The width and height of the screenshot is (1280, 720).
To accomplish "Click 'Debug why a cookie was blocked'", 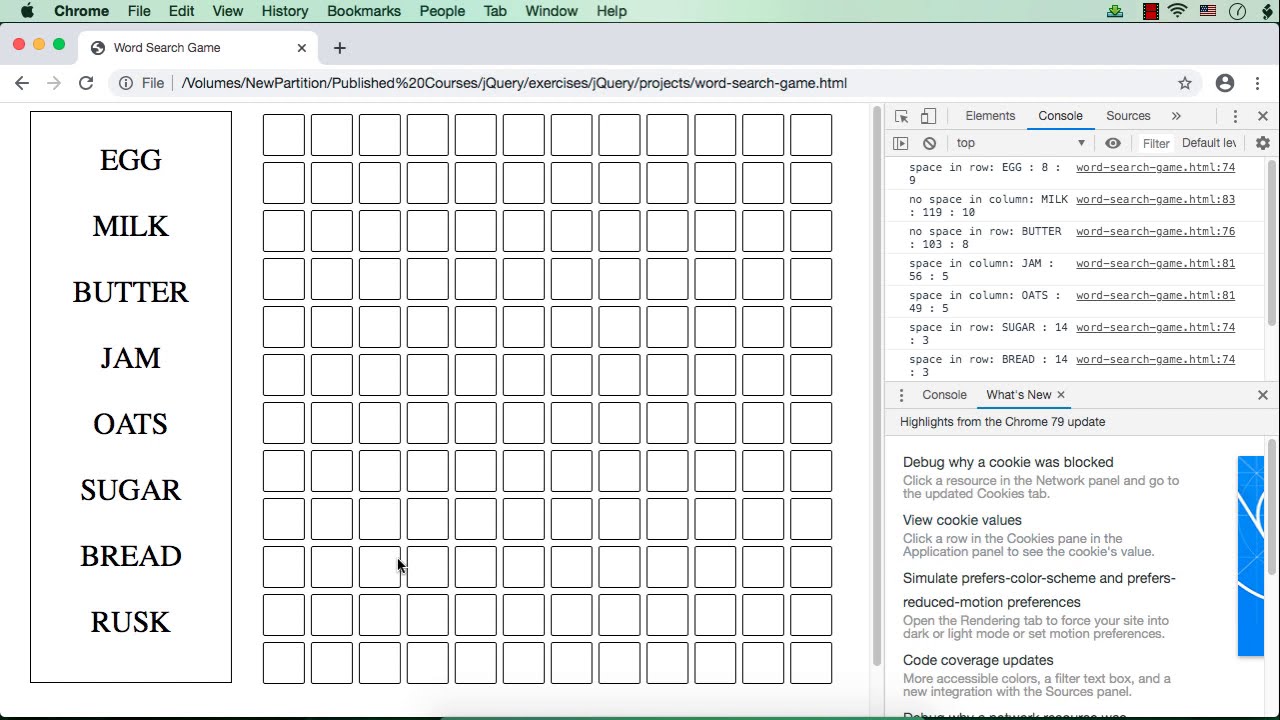I will [1008, 462].
